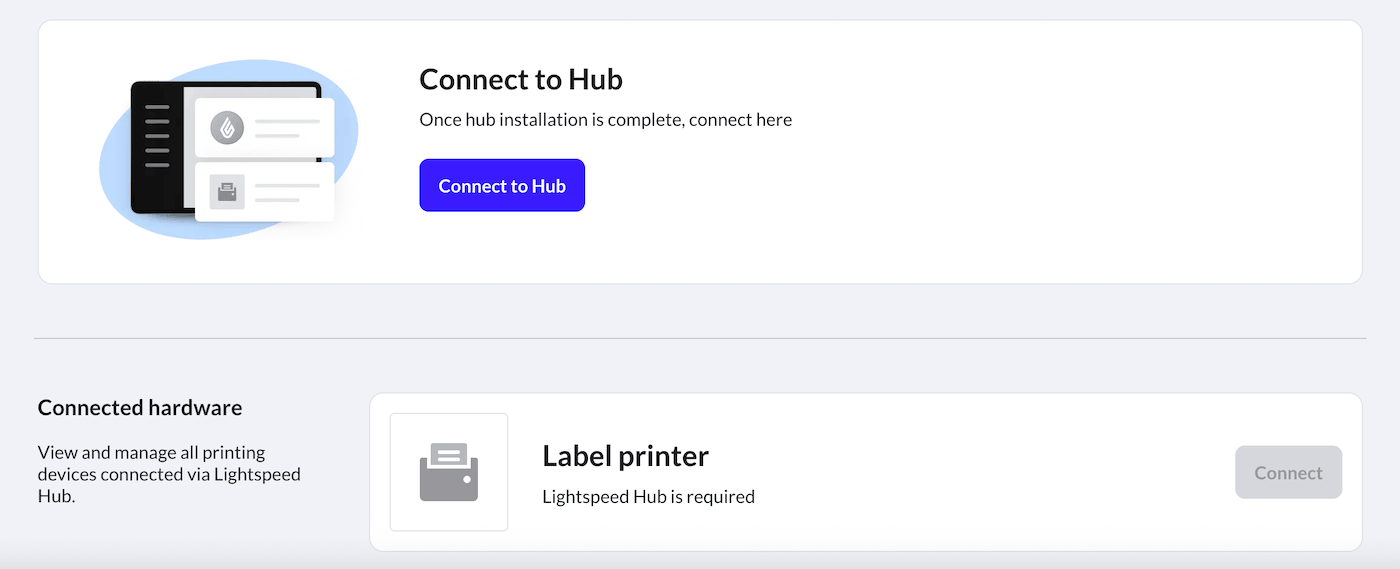Click the lower white card showing the printer

tap(264, 192)
